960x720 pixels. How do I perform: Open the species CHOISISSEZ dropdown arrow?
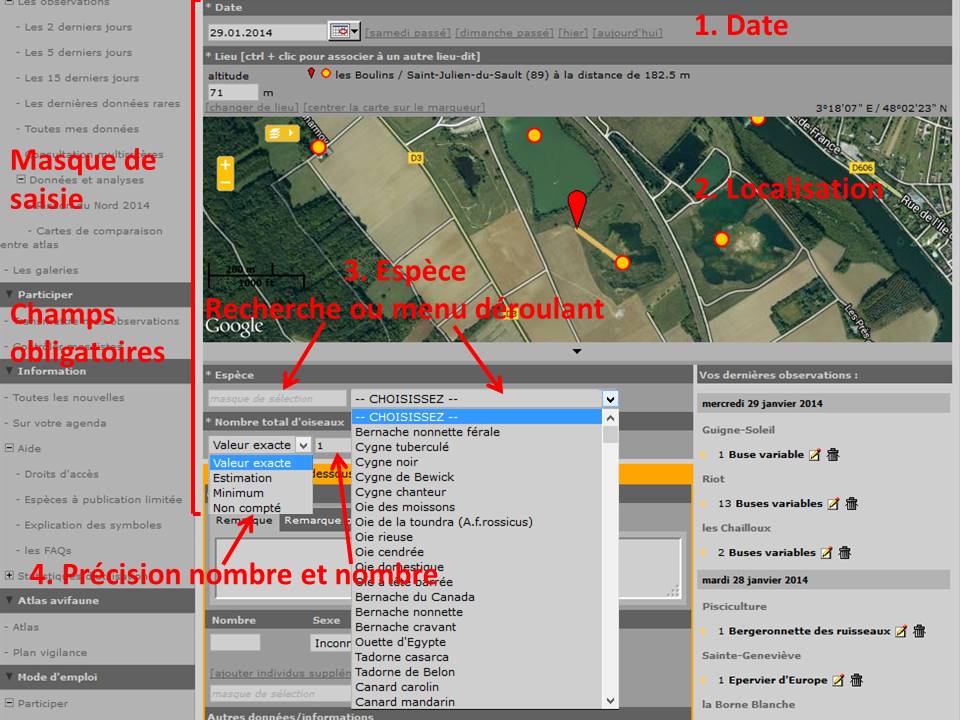pos(610,399)
